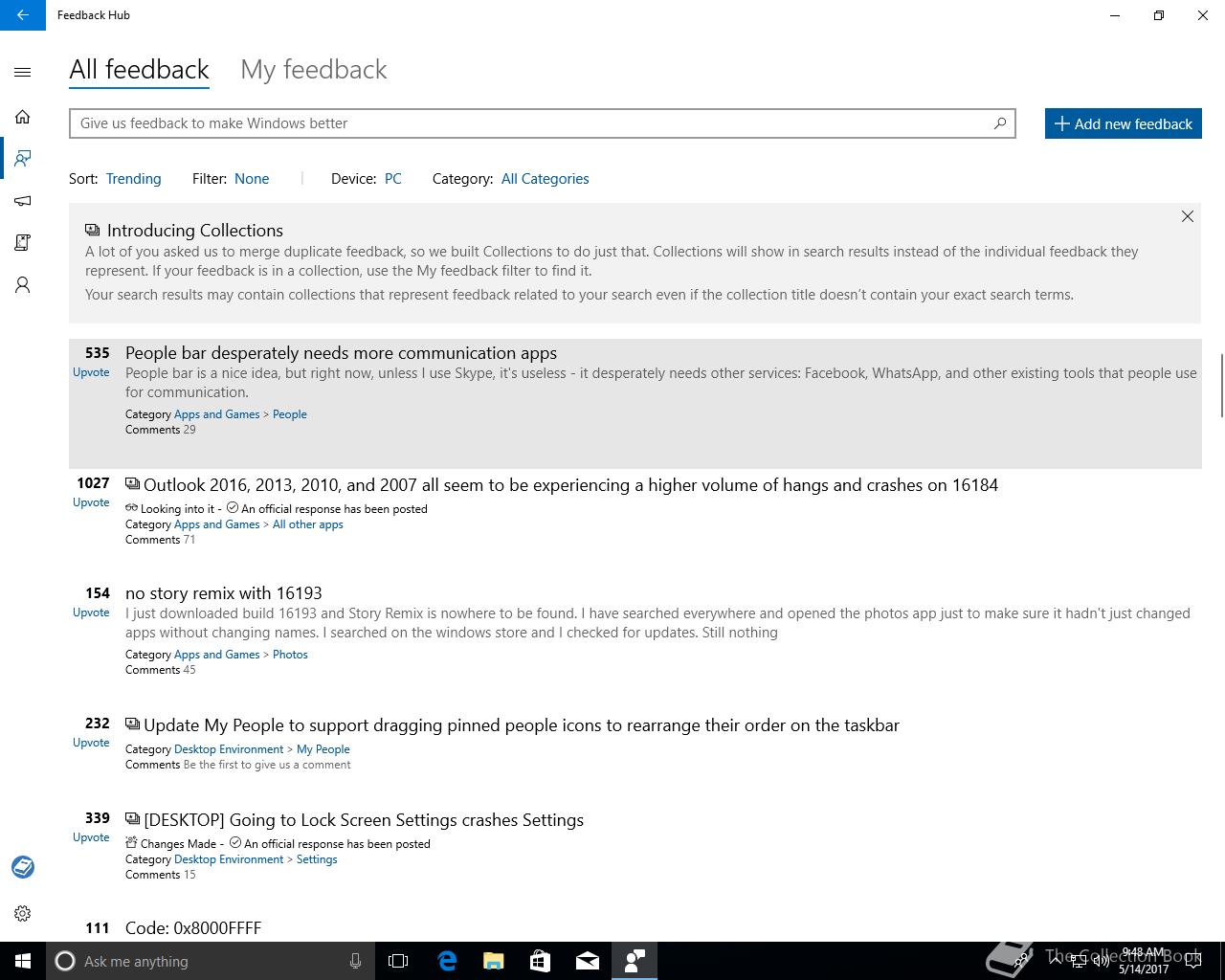
Task: Upvote the People bar feedback
Action: [91, 372]
